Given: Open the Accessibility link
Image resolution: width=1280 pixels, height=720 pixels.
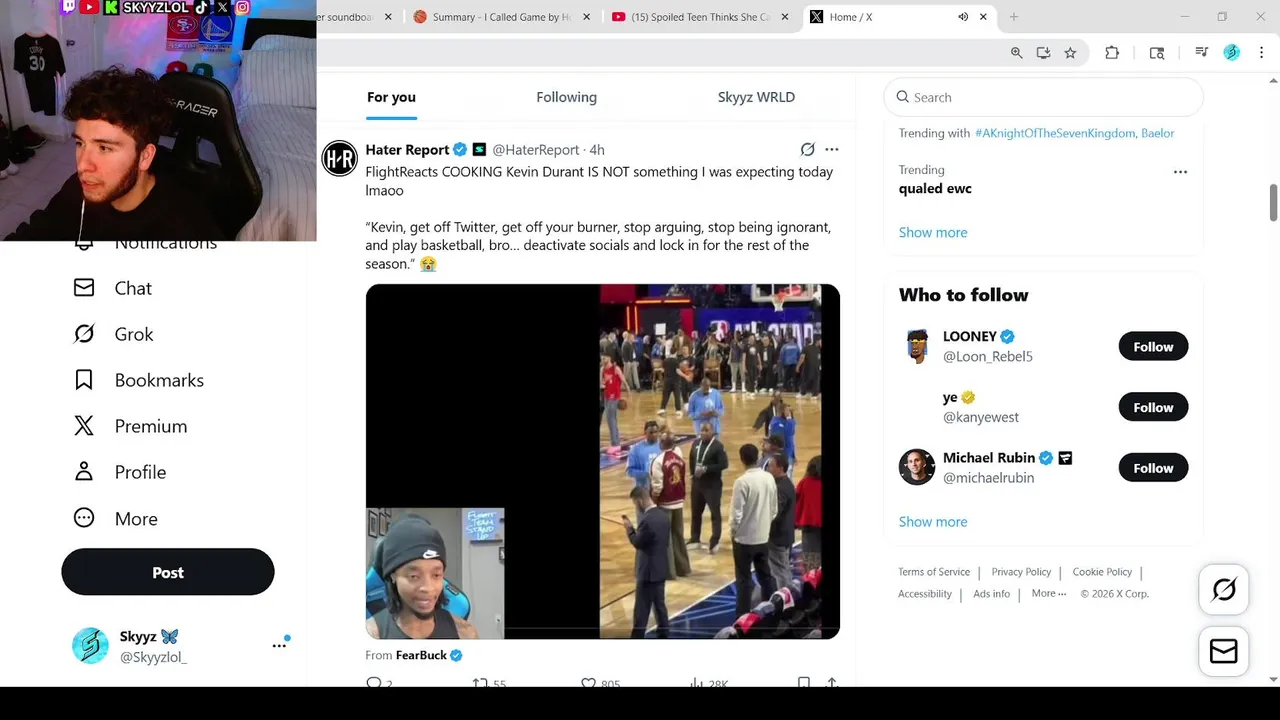Looking at the screenshot, I should click(x=925, y=594).
